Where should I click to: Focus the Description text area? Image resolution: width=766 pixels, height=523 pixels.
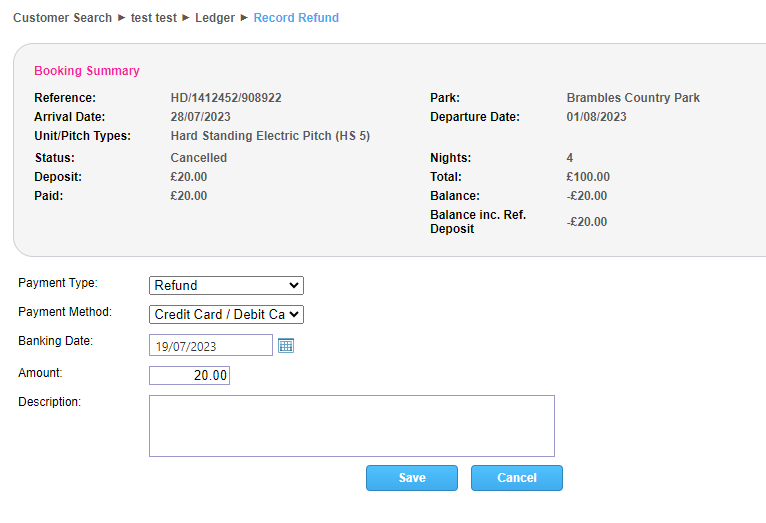[351, 426]
